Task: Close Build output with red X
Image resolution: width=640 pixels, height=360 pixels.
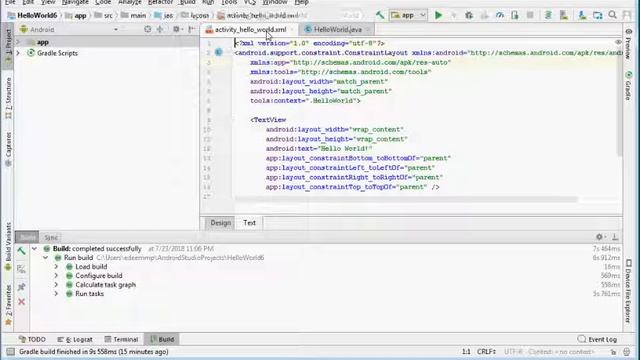Action: click(21, 302)
